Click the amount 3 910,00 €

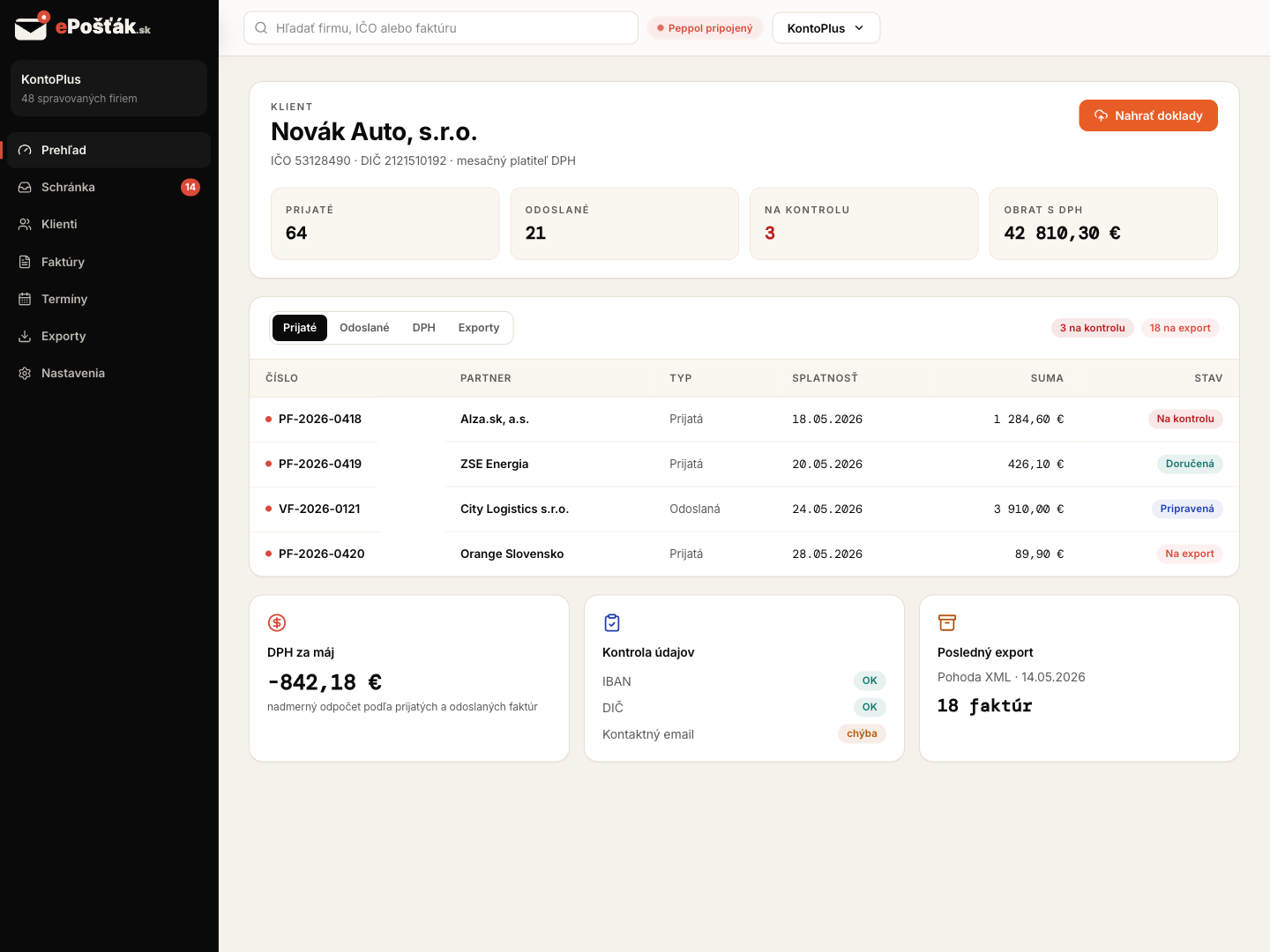[1028, 509]
